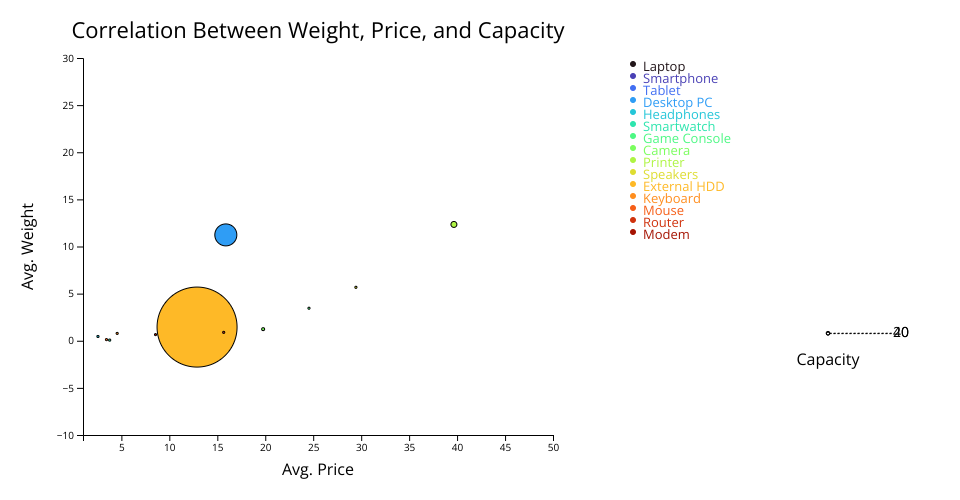The width and height of the screenshot is (960, 500).
Task: Click External HDD legend label
Action: click(x=683, y=187)
